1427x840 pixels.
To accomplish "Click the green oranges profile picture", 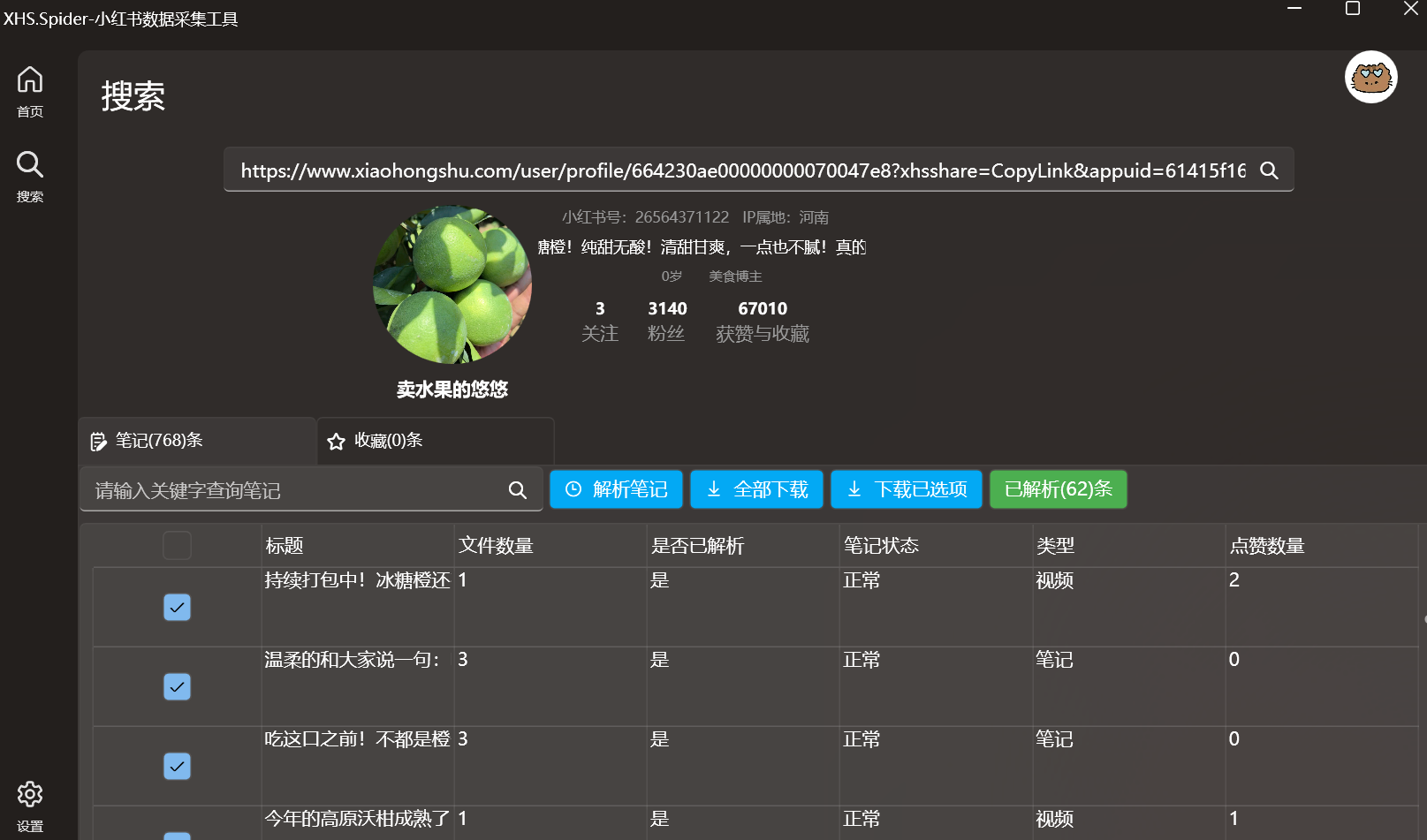I will pyautogui.click(x=452, y=284).
